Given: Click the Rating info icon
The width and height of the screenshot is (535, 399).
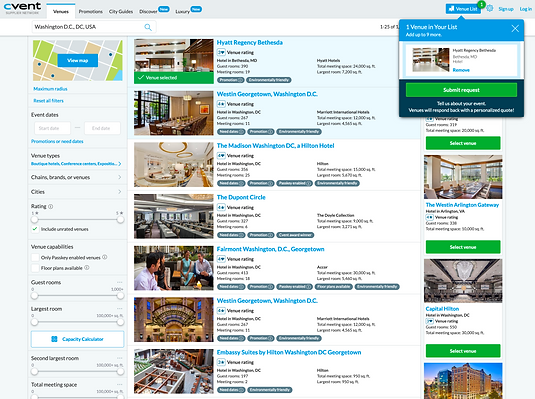Looking at the screenshot, I should [50, 206].
